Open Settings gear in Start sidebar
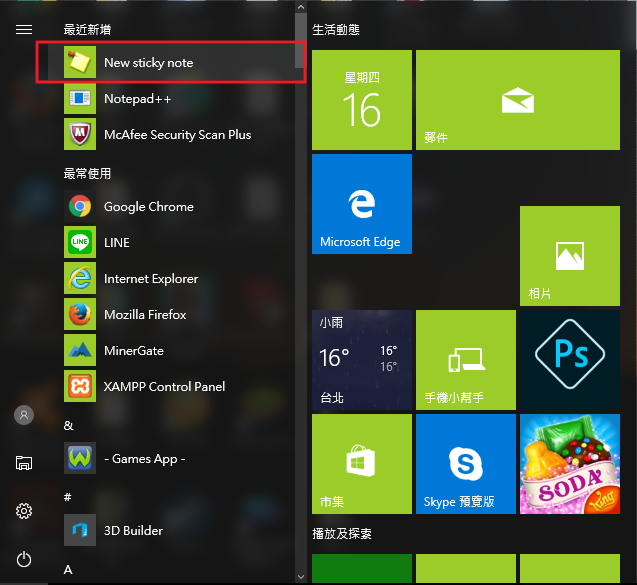637x585 pixels. tap(24, 511)
